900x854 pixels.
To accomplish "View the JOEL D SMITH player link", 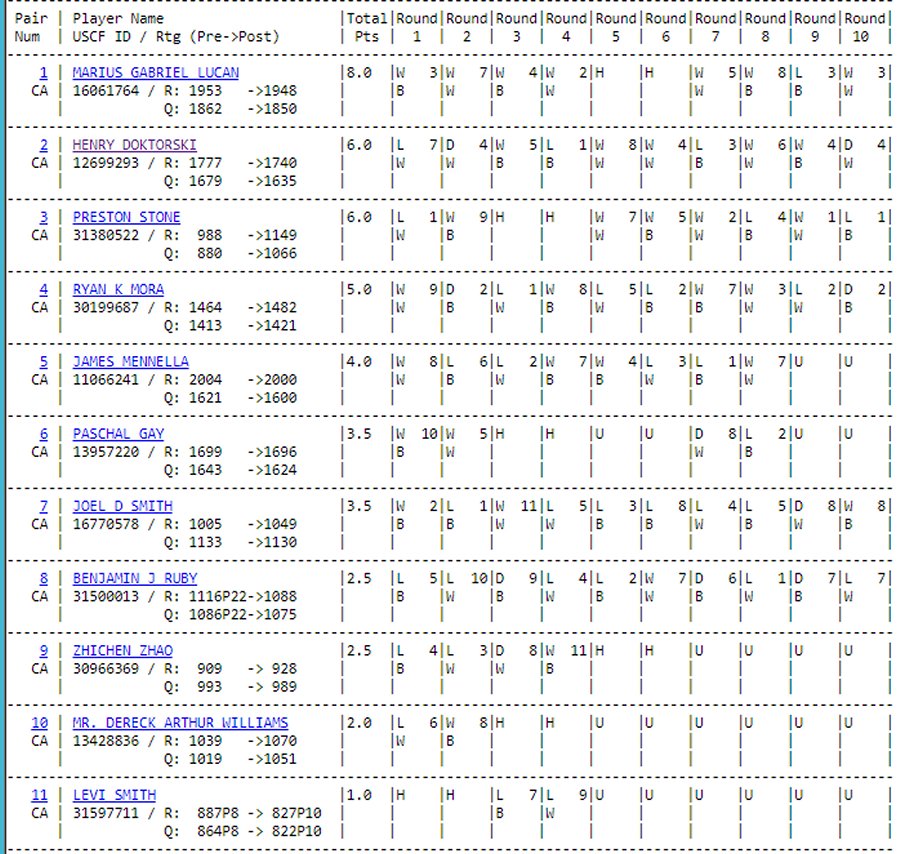I will [122, 507].
